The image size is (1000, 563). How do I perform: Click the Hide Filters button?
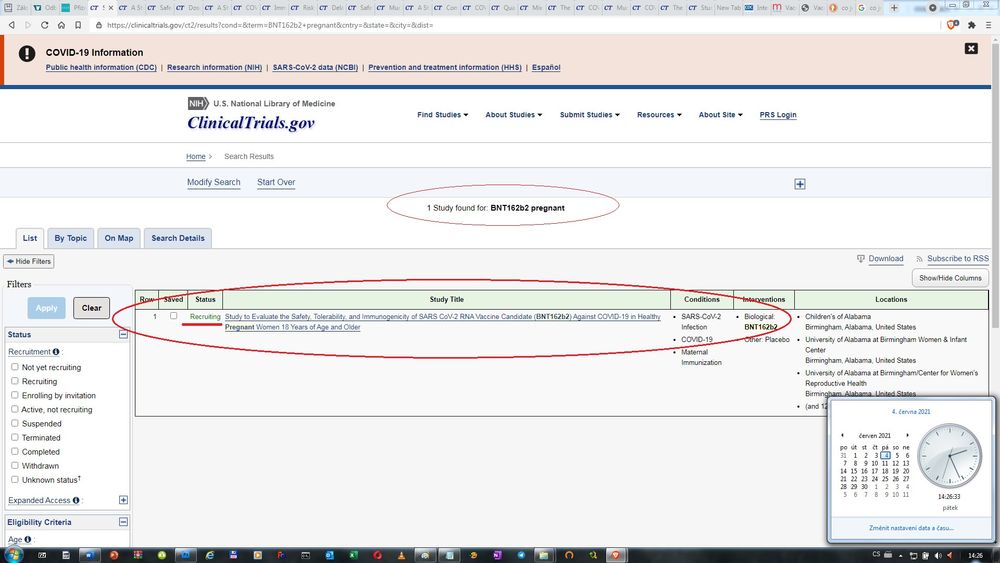pos(29,261)
